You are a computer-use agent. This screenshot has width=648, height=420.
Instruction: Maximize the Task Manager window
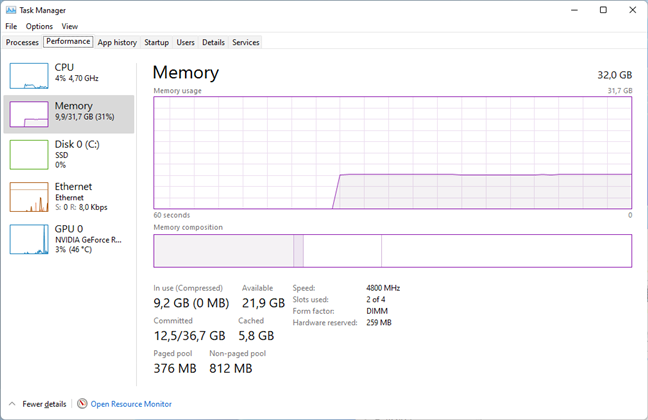(x=603, y=10)
